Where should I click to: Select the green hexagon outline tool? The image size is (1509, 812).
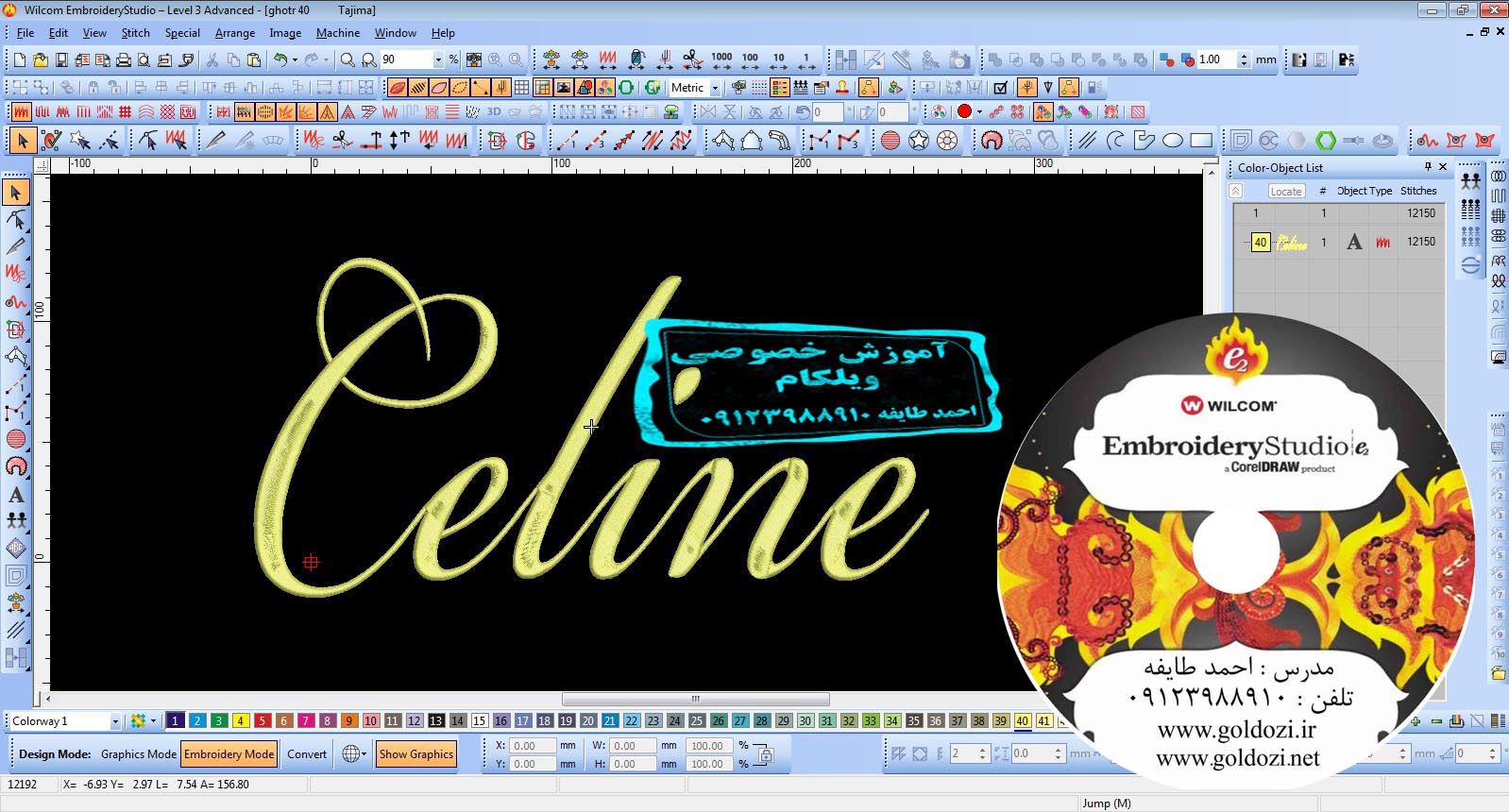[x=1326, y=141]
